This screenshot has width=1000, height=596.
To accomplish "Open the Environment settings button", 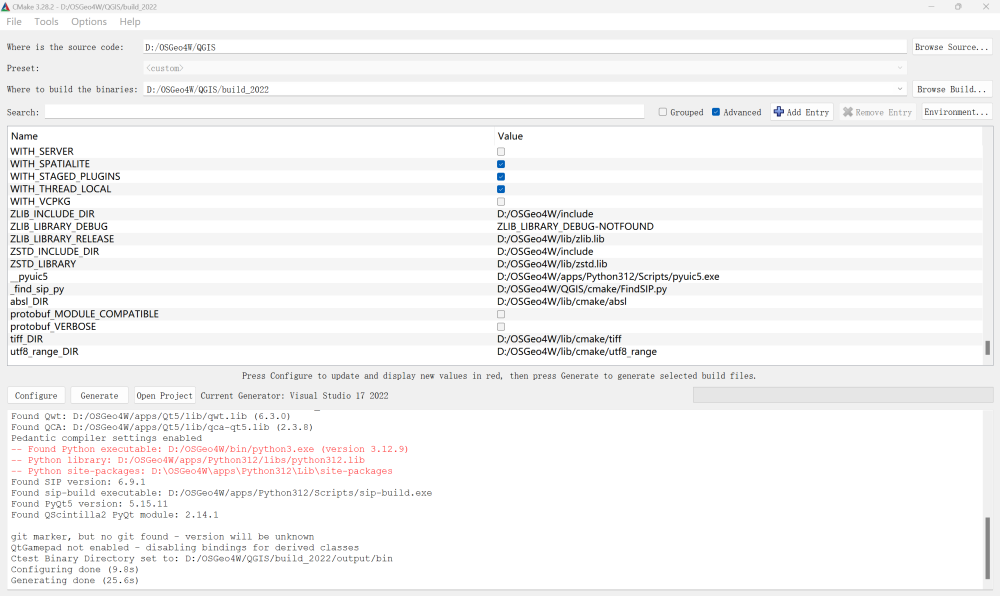I will (957, 112).
